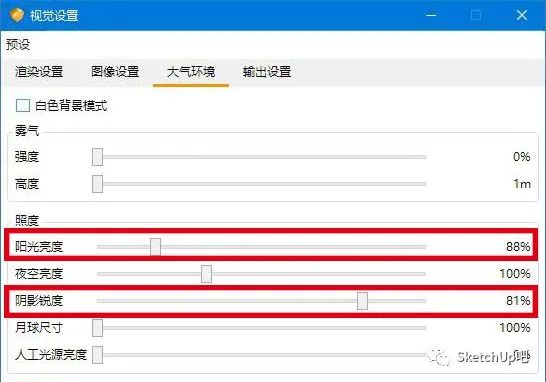This screenshot has width=546, height=382.
Task: Click the 雾气 高度 slider handle
Action: point(98,184)
